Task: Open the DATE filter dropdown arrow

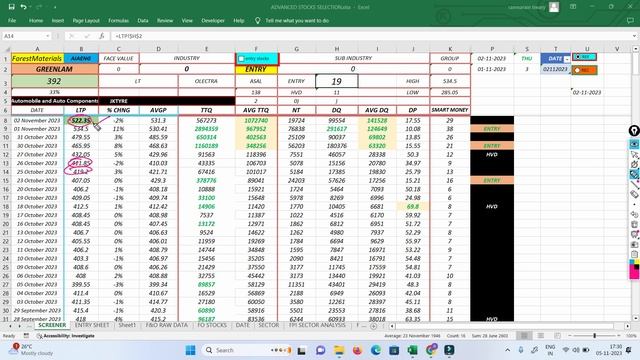Action: click(567, 60)
